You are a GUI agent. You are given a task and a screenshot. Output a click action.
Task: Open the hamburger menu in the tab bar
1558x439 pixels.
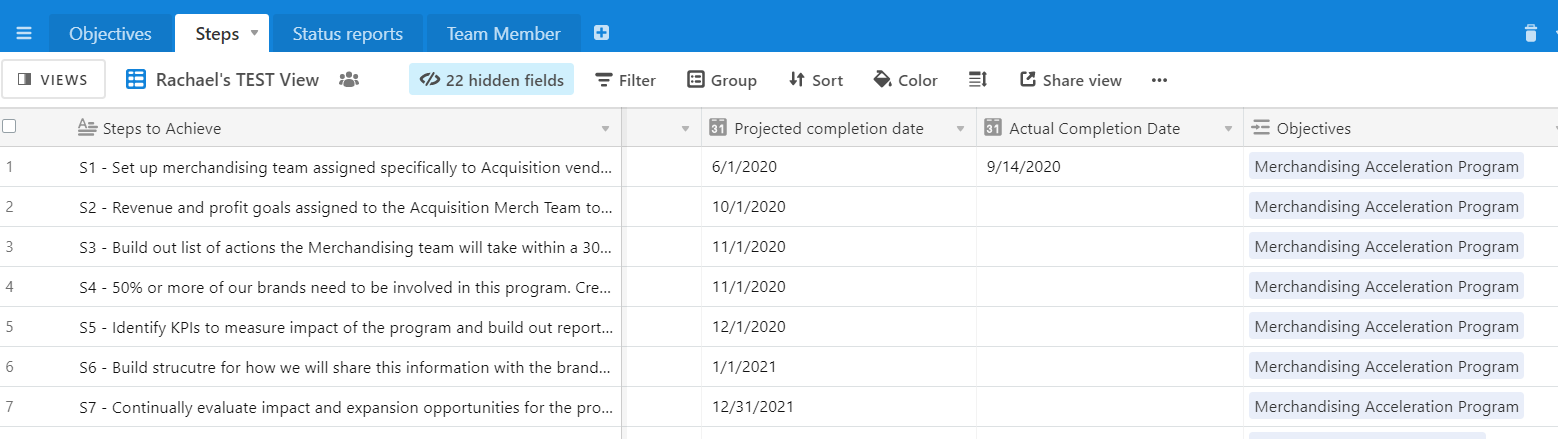tap(24, 33)
